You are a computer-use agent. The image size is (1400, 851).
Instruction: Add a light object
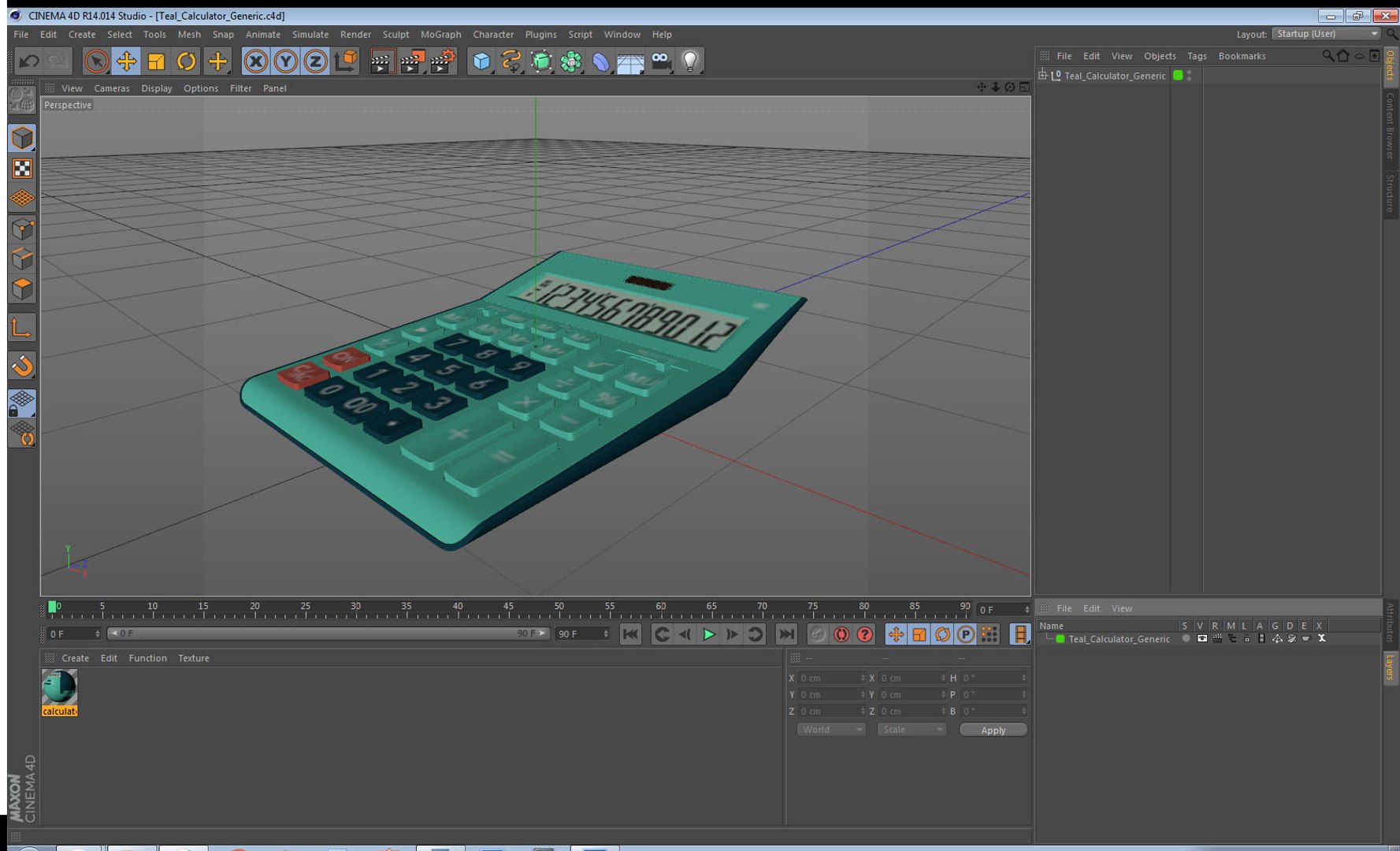690,61
